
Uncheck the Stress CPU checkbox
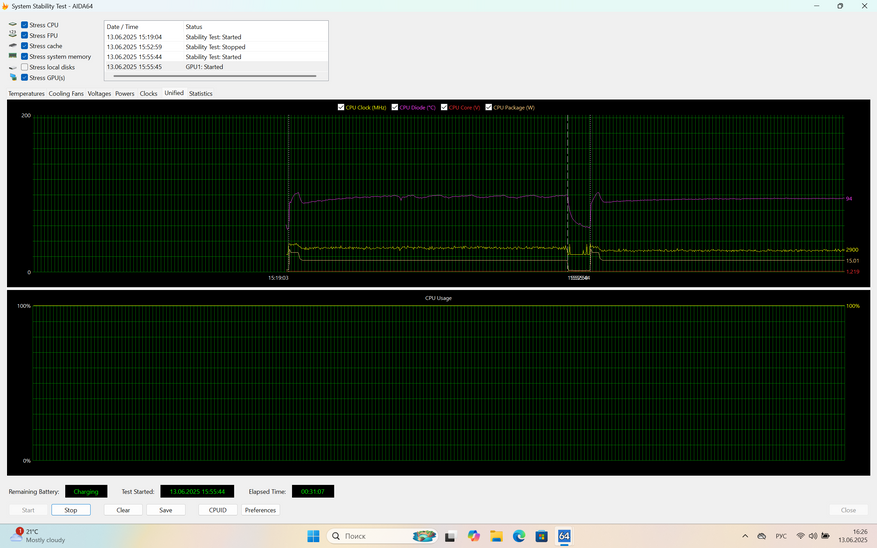coord(25,25)
